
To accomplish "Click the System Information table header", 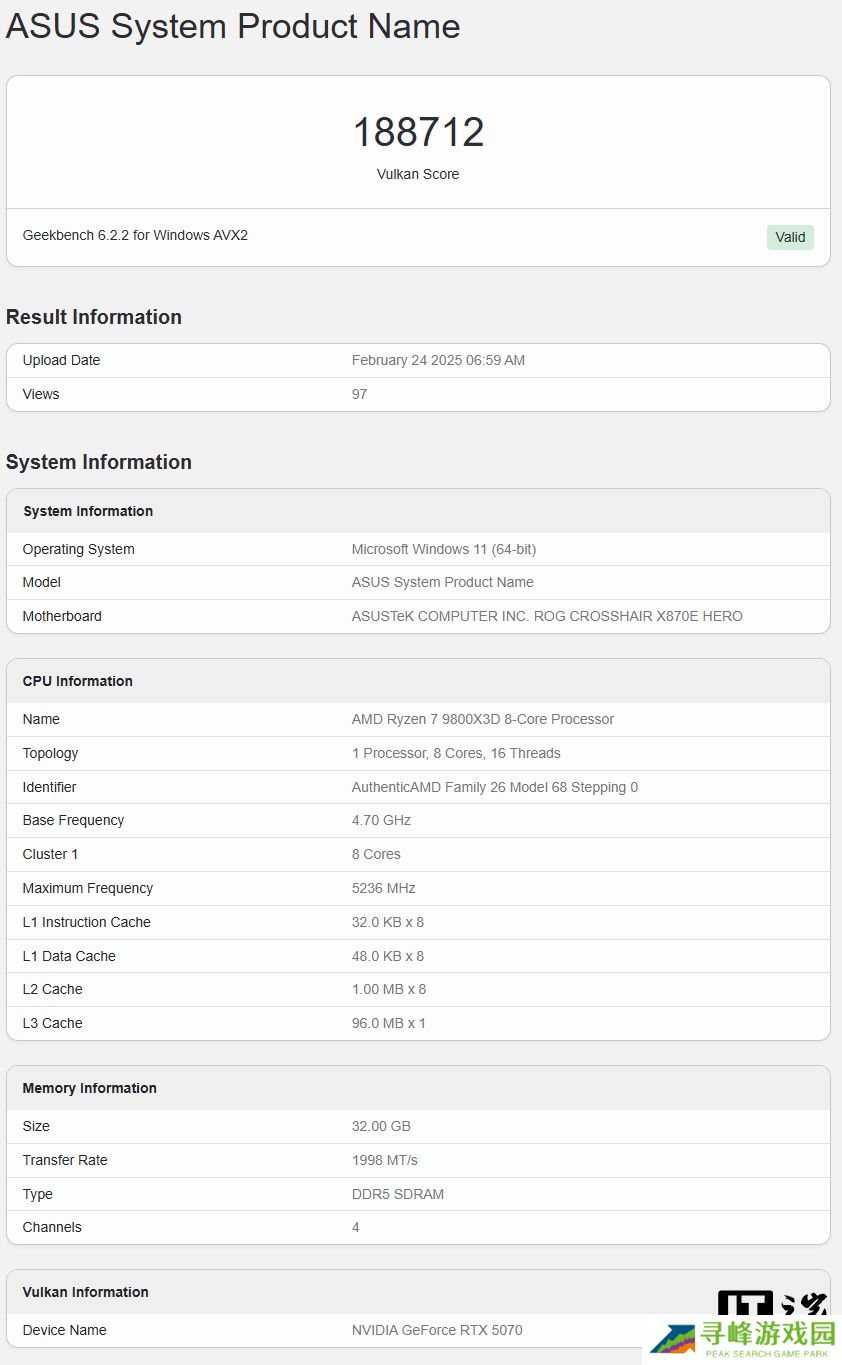I will pyautogui.click(x=88, y=511).
